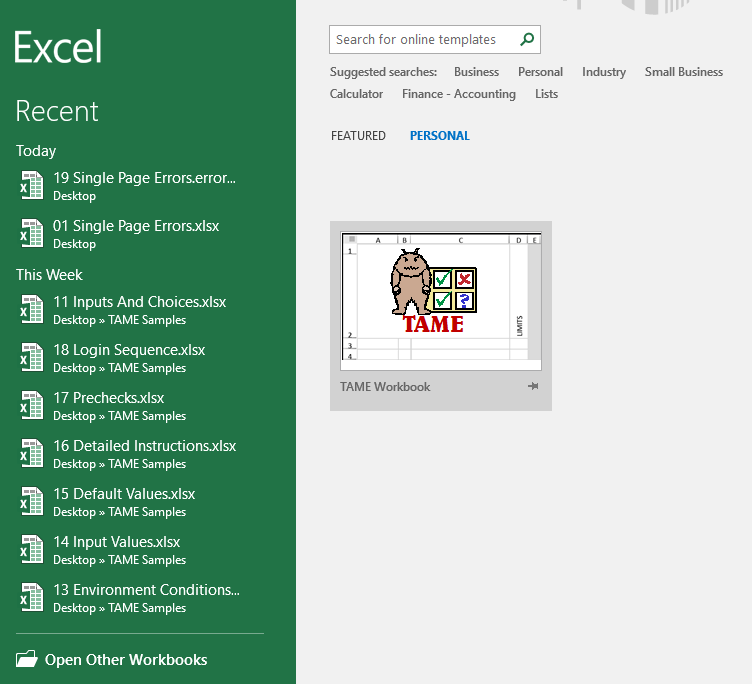Click Desktop path under 01 Single Page Errors
This screenshot has width=752, height=684.
pyautogui.click(x=74, y=244)
